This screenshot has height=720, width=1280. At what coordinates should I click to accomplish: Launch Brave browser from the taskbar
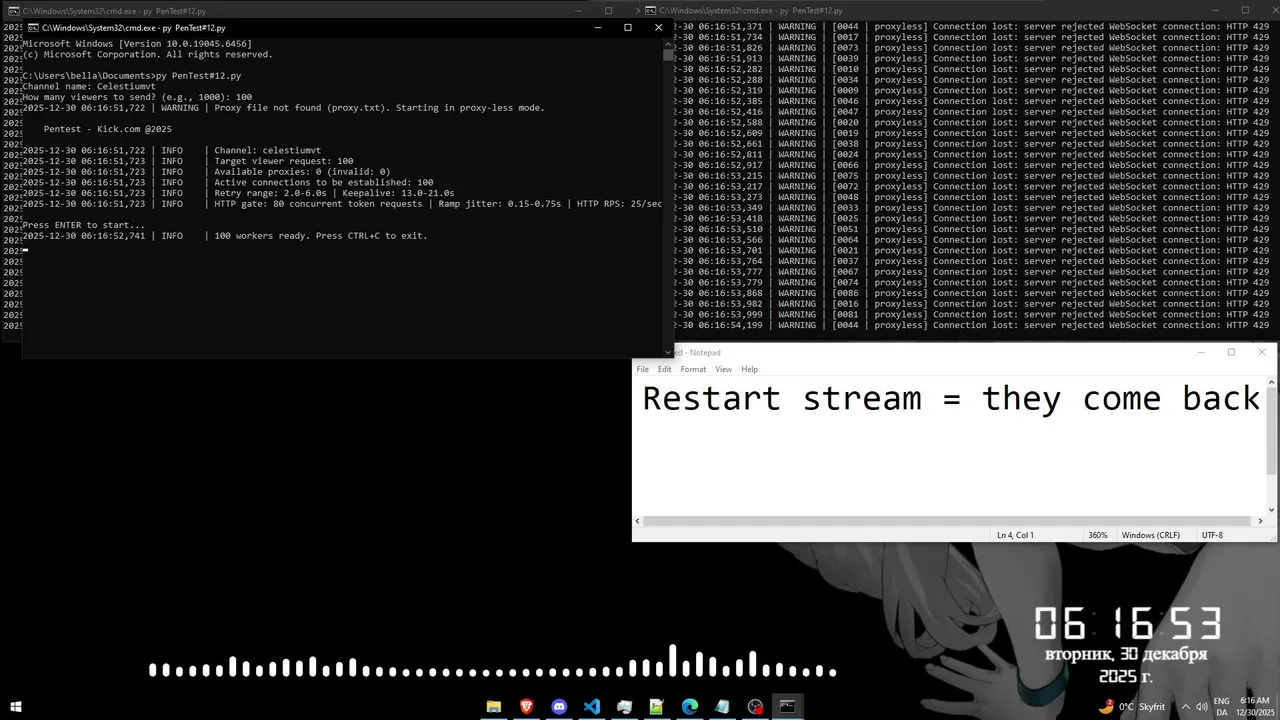click(x=526, y=706)
